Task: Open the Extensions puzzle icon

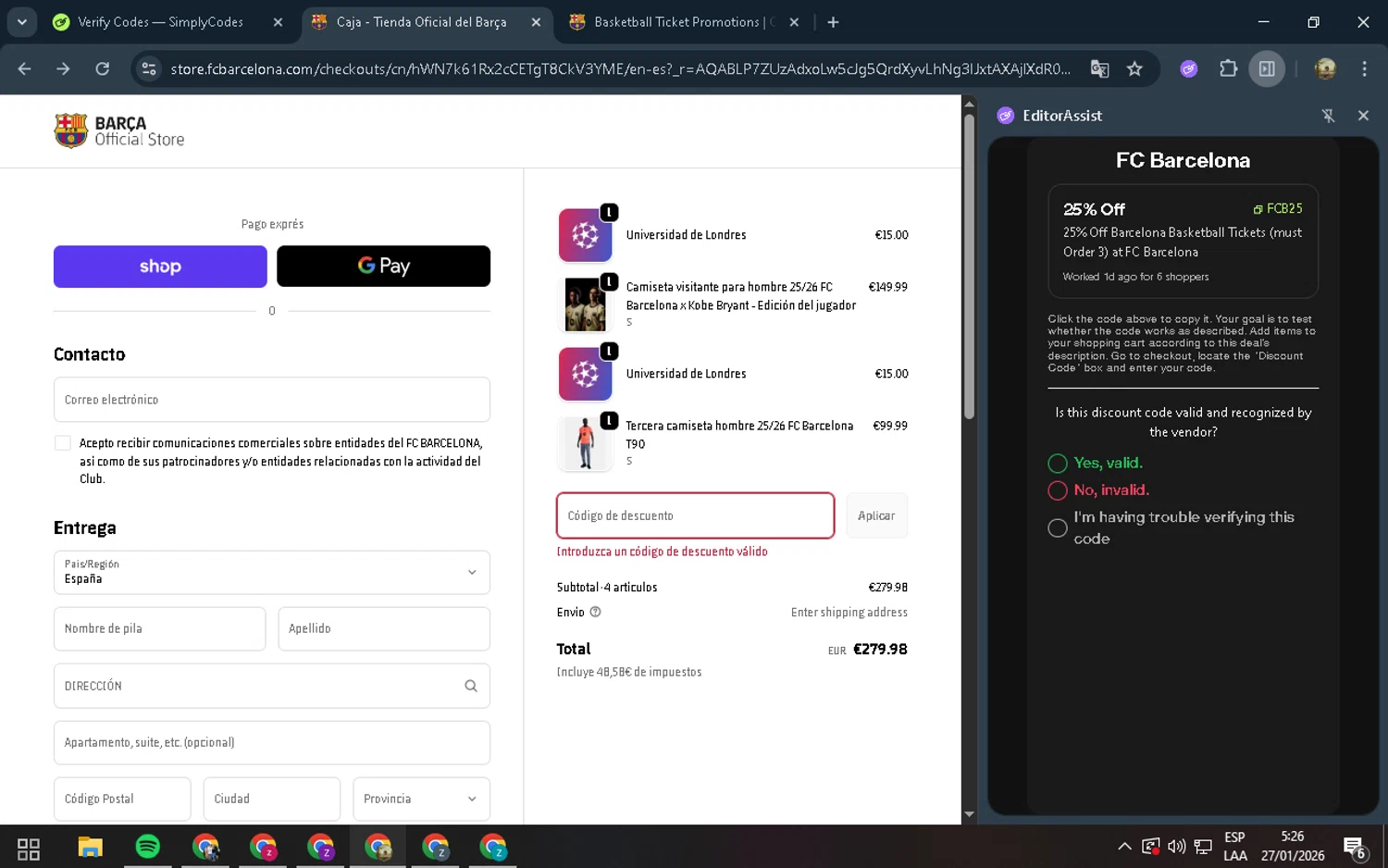Action: pyautogui.click(x=1228, y=68)
